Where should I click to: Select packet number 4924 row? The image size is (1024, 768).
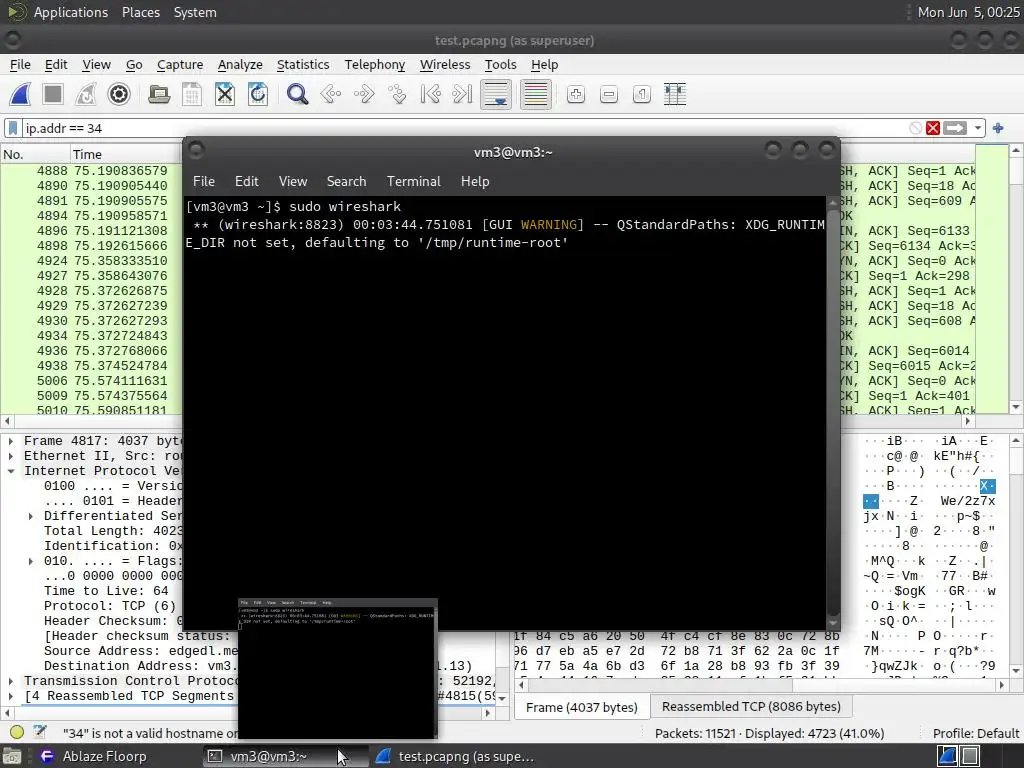click(x=91, y=261)
